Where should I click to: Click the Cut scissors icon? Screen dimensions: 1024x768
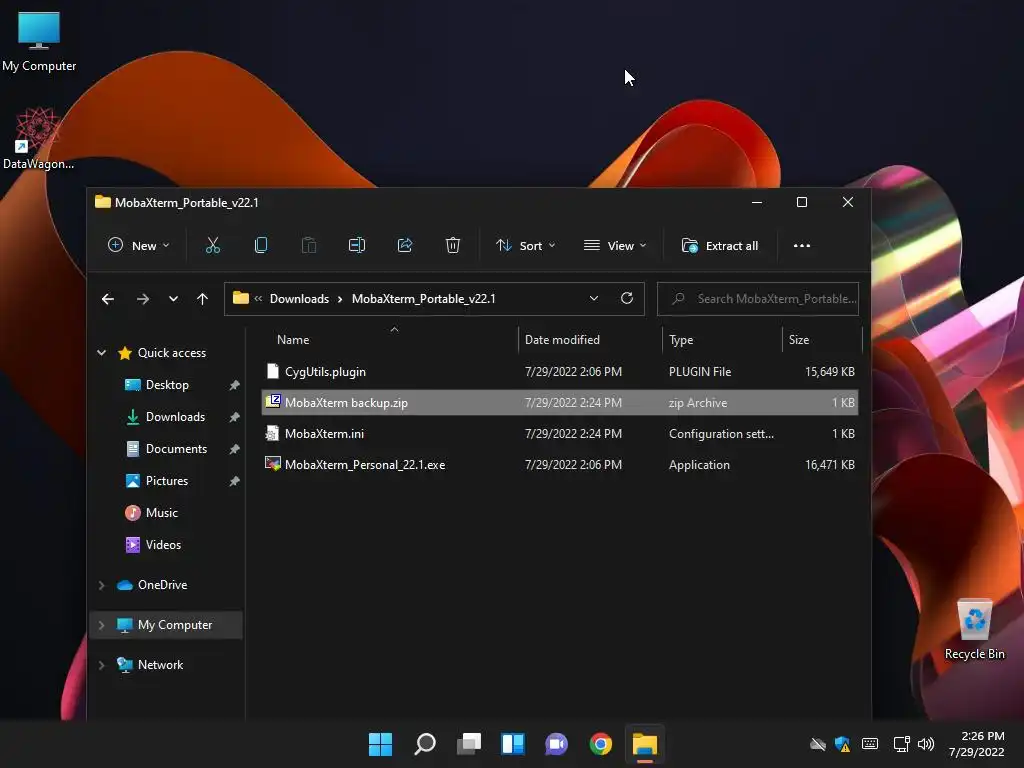[213, 246]
